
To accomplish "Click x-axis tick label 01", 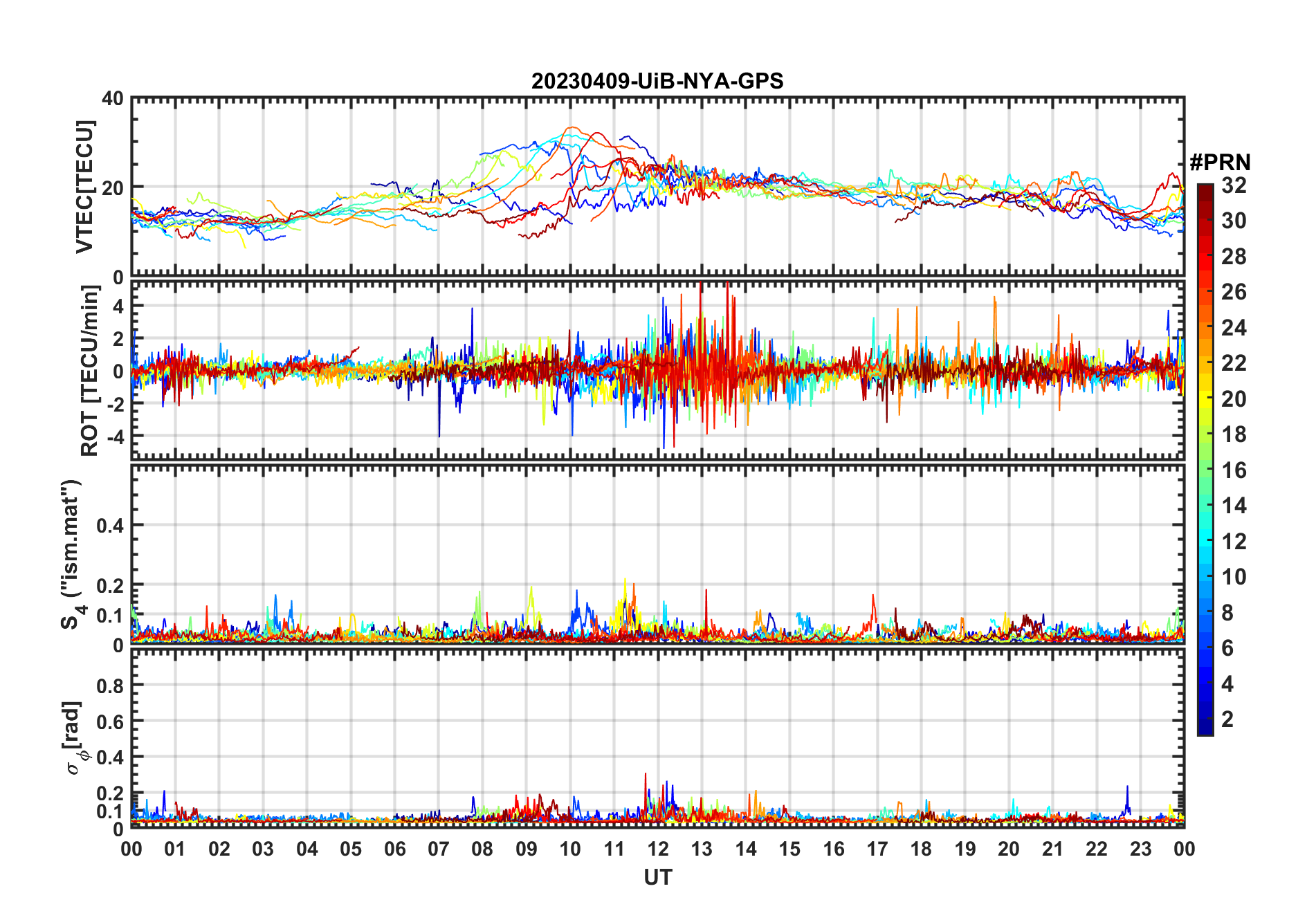I will [x=175, y=849].
